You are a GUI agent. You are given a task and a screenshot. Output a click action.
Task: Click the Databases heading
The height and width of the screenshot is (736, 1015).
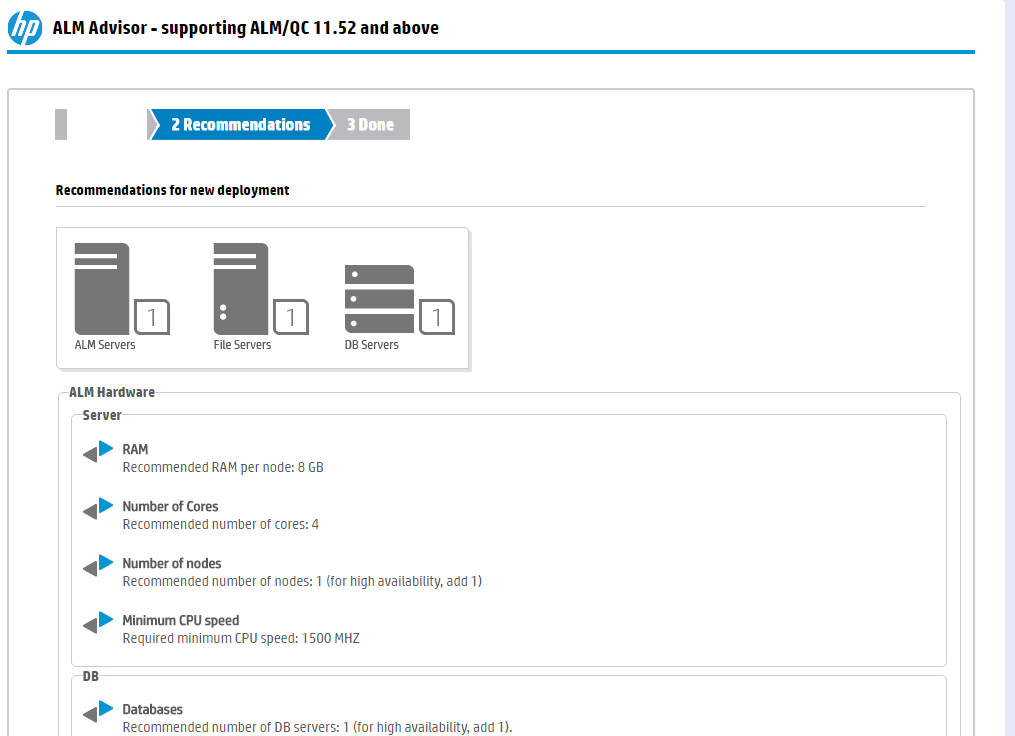153,709
